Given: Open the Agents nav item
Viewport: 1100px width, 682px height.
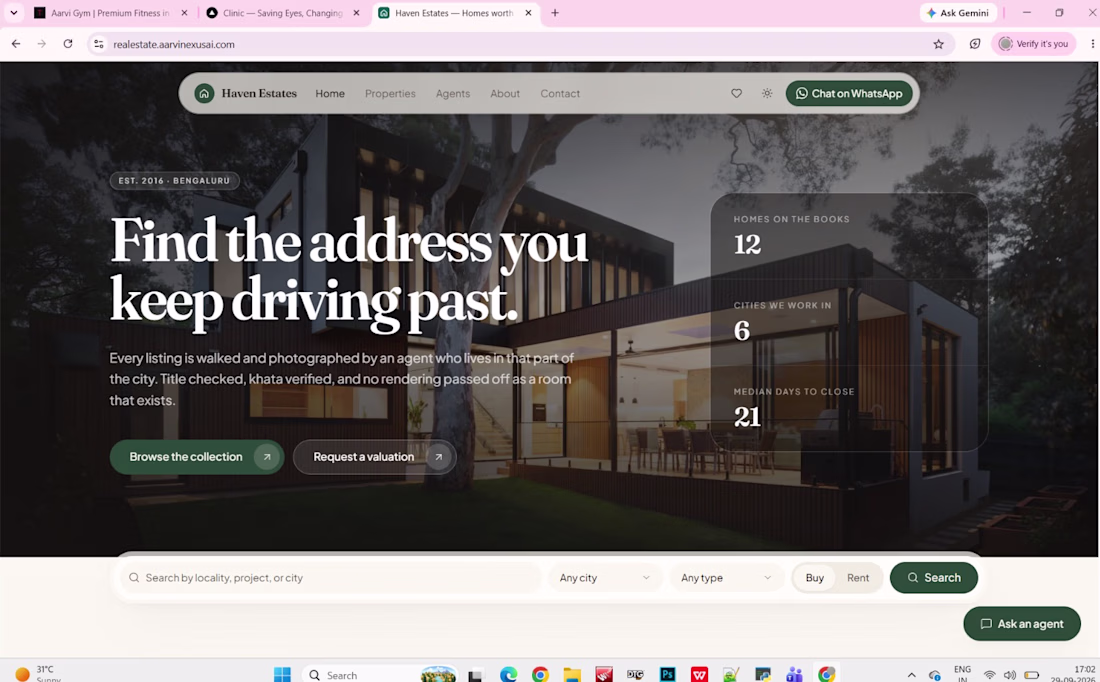Looking at the screenshot, I should pos(453,93).
